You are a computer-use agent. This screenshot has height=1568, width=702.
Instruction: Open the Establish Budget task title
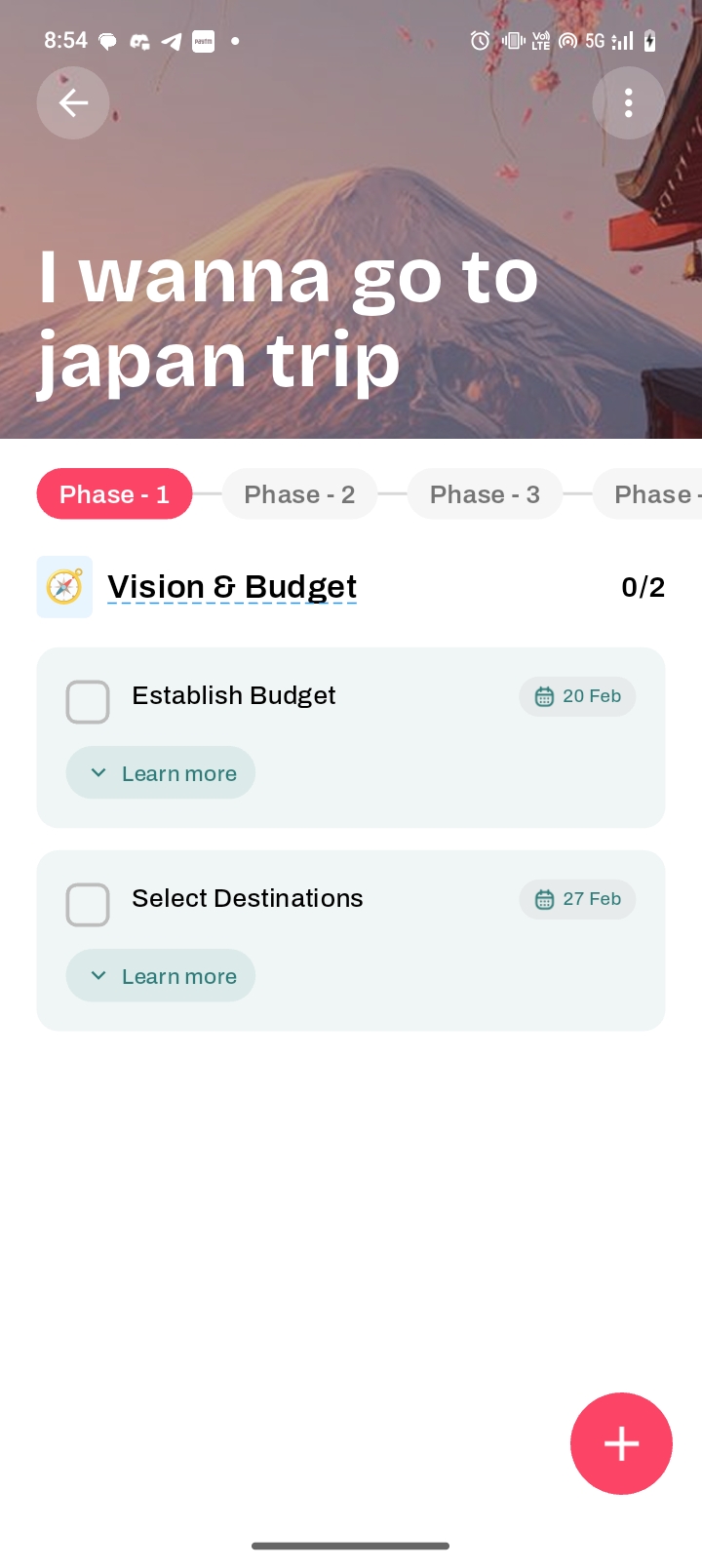pos(234,695)
